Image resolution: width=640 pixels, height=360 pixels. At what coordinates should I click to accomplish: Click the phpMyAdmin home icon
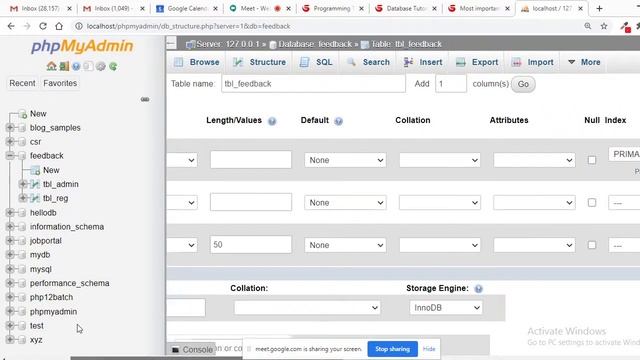tap(51, 66)
